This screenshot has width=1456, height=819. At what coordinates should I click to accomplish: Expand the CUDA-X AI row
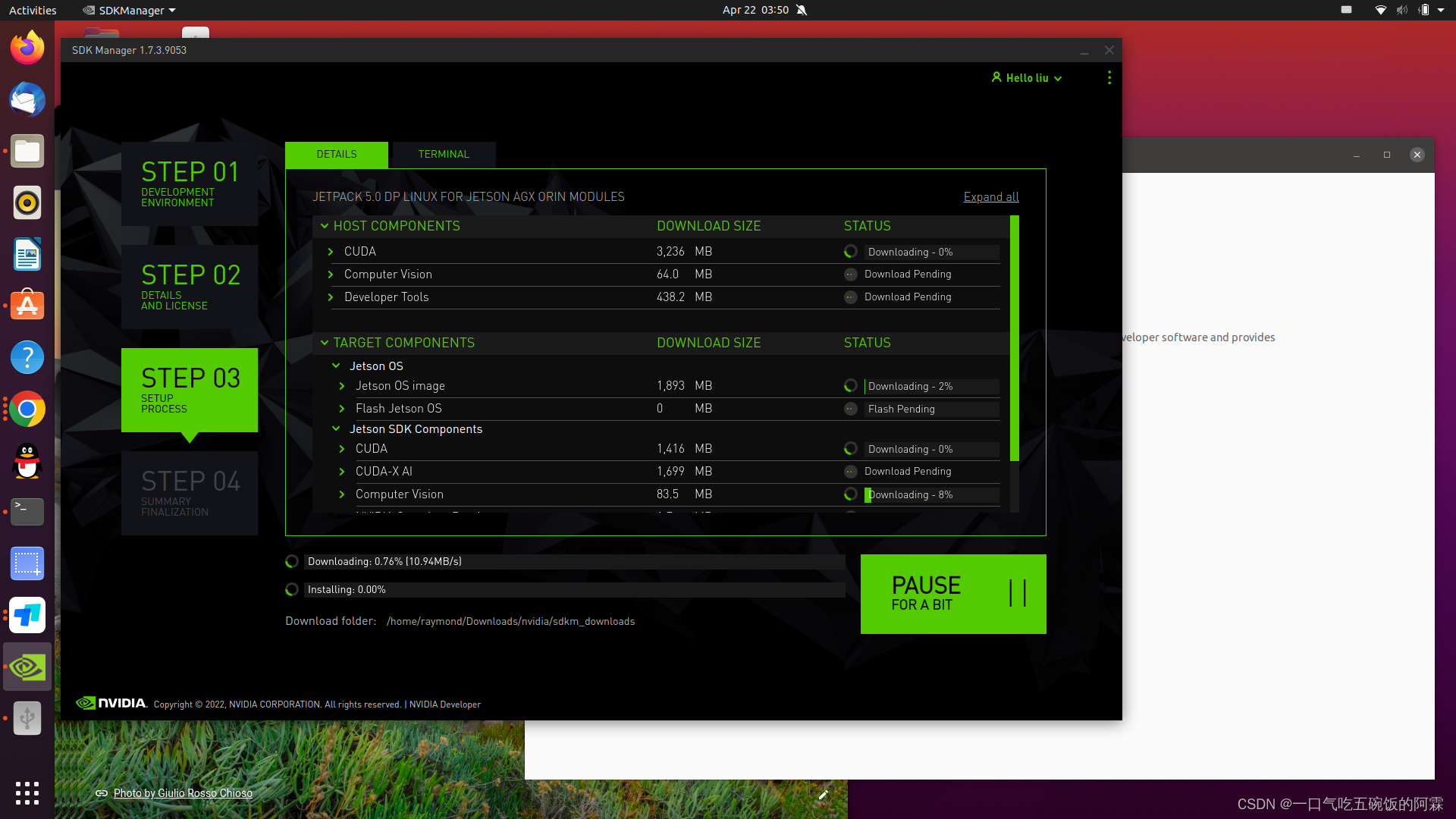click(342, 472)
